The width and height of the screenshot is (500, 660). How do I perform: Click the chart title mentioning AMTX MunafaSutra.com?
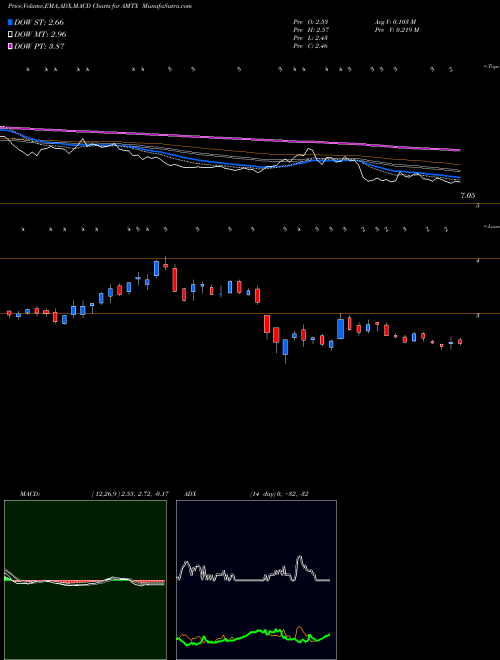click(x=100, y=6)
